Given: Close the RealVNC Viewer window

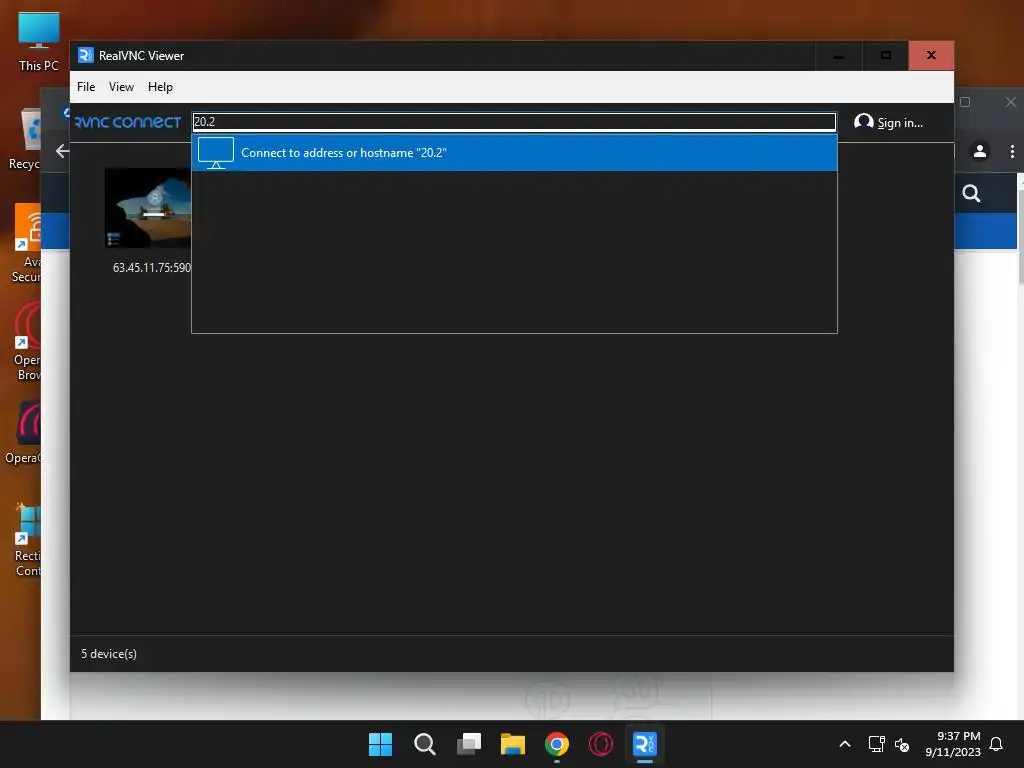Looking at the screenshot, I should (931, 56).
